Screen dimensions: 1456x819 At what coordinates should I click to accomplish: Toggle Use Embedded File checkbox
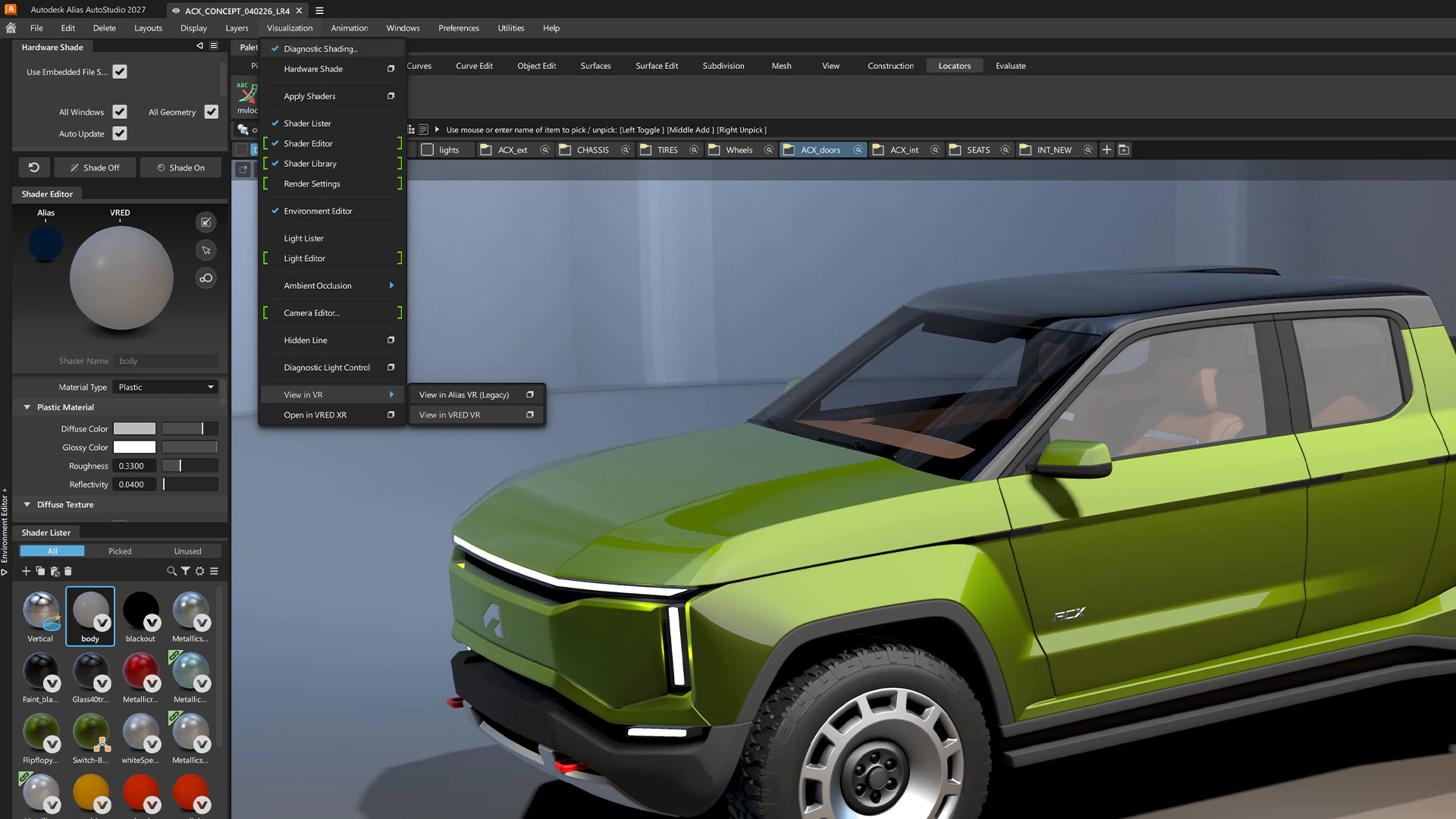120,72
